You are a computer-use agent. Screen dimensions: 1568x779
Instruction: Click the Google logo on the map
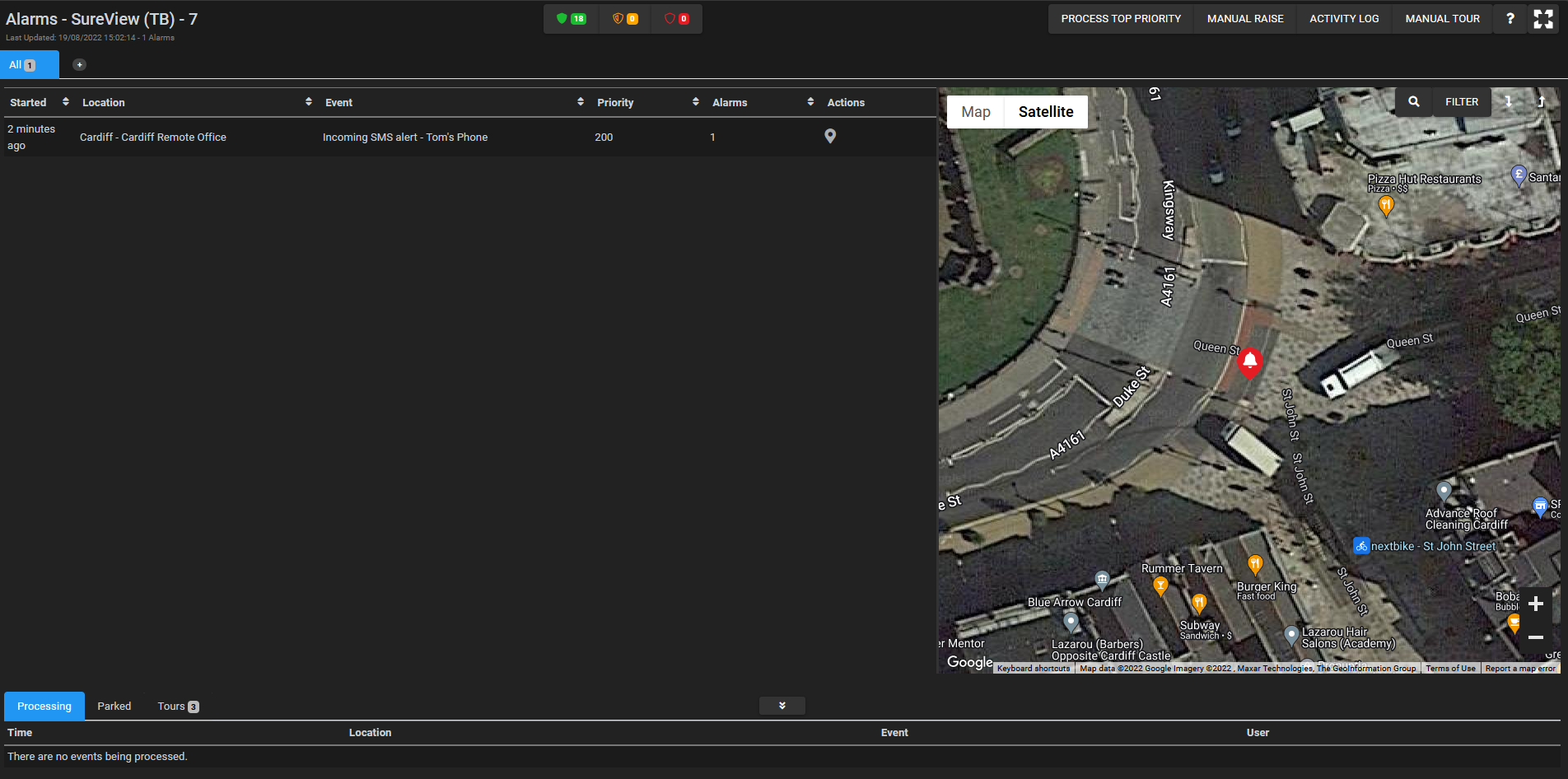(969, 662)
